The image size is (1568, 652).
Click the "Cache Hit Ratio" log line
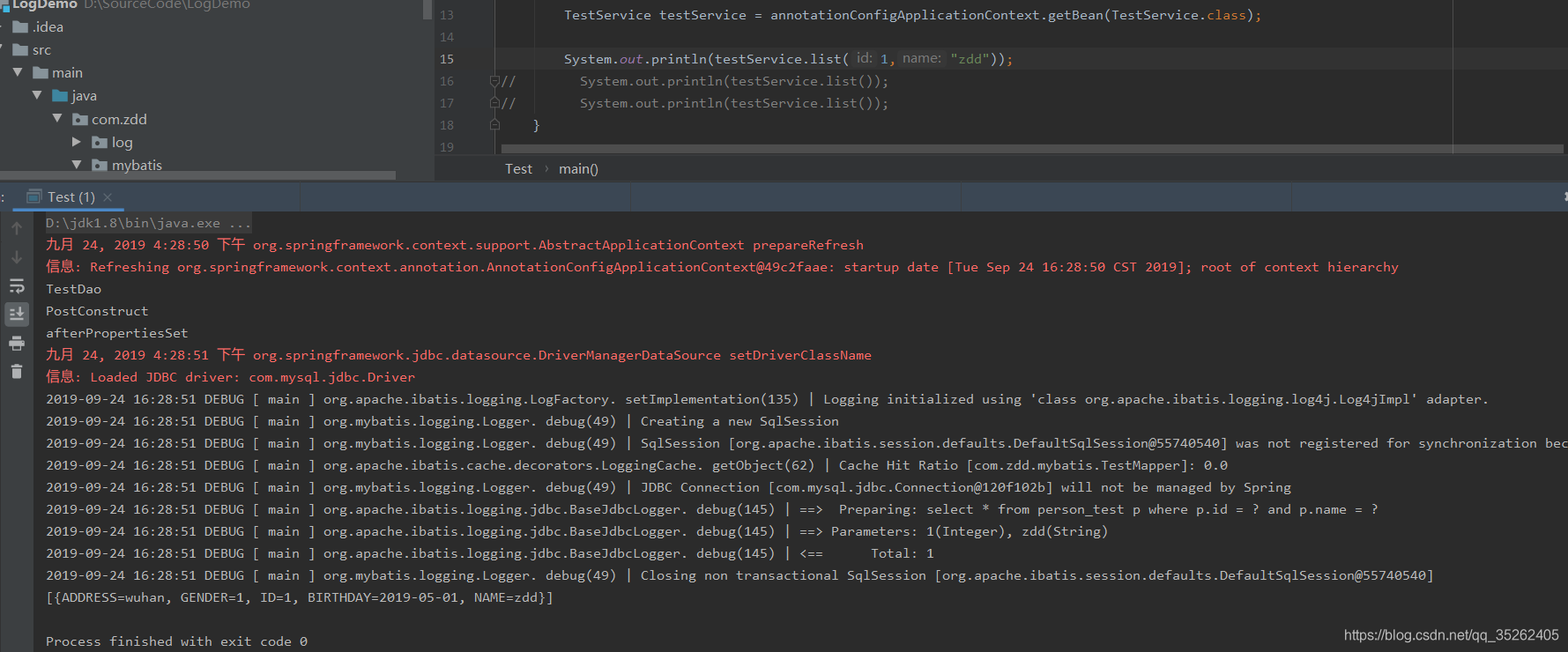(636, 465)
